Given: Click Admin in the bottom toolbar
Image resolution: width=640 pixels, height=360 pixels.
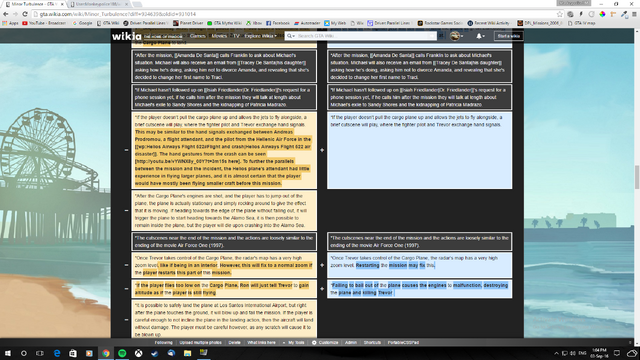Looking at the screenshot, I should 351,342.
